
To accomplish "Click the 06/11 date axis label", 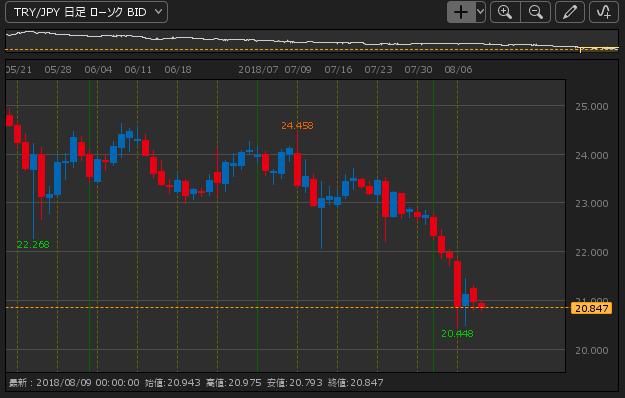I will 138,70.
